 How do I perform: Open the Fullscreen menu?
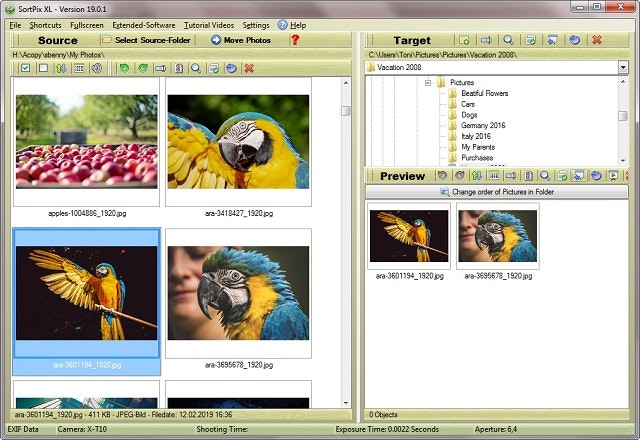[x=87, y=25]
